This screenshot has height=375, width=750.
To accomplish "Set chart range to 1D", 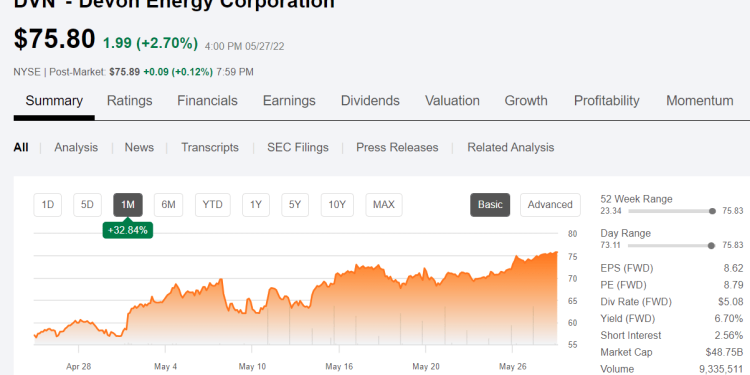I will pos(48,205).
